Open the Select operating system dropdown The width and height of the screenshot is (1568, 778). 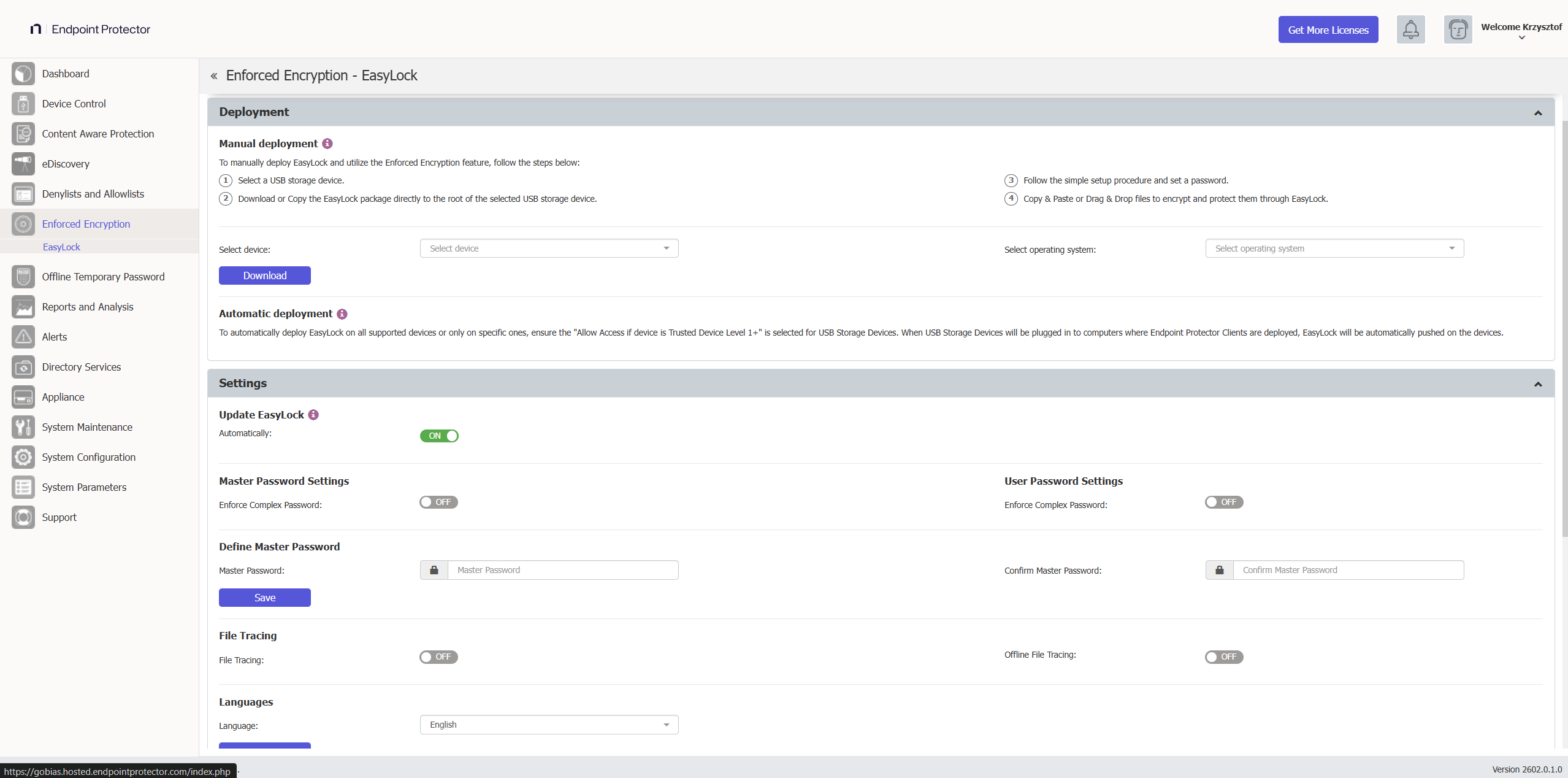coord(1334,248)
